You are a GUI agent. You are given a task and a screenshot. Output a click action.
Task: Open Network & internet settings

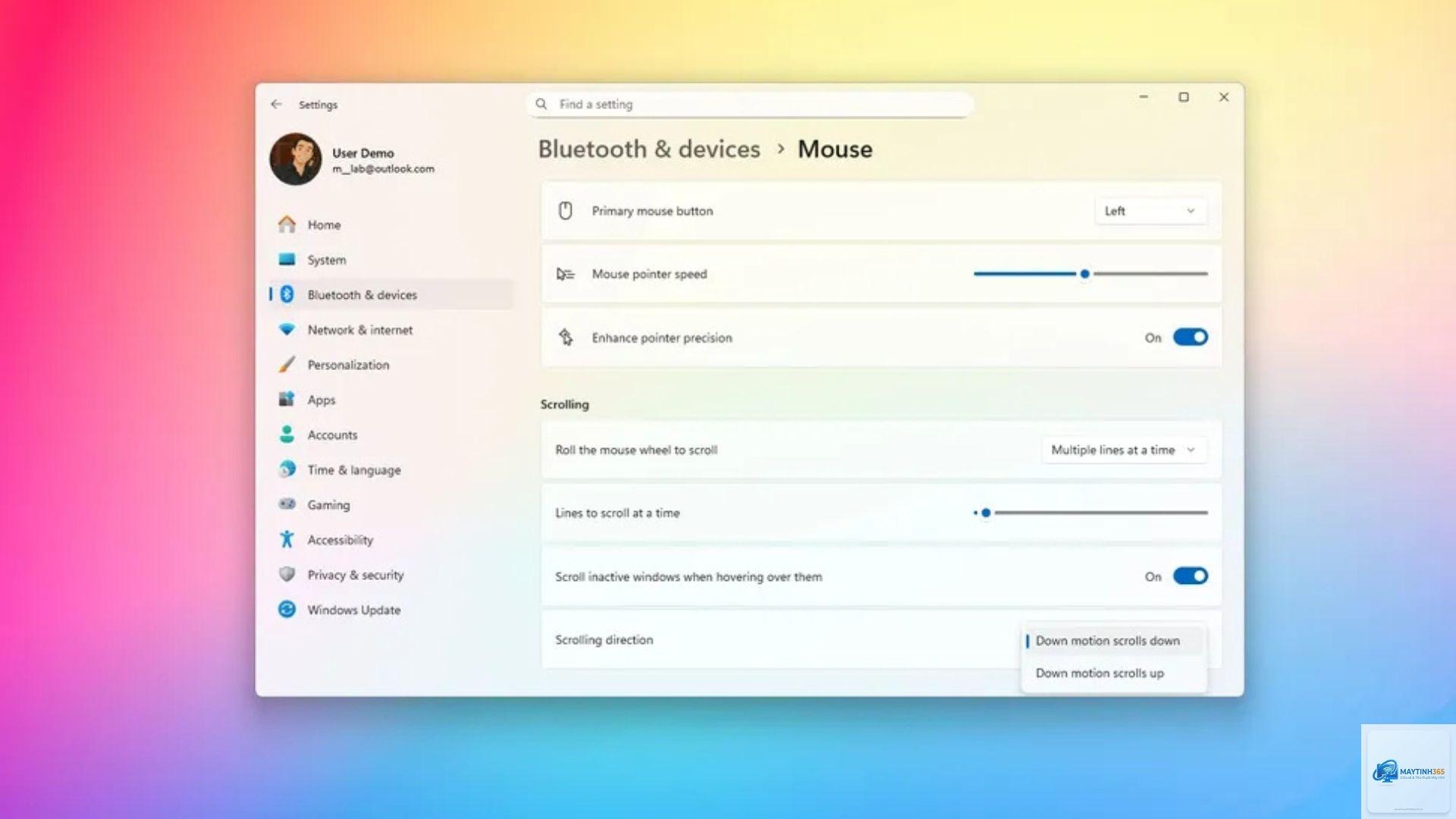click(392, 330)
